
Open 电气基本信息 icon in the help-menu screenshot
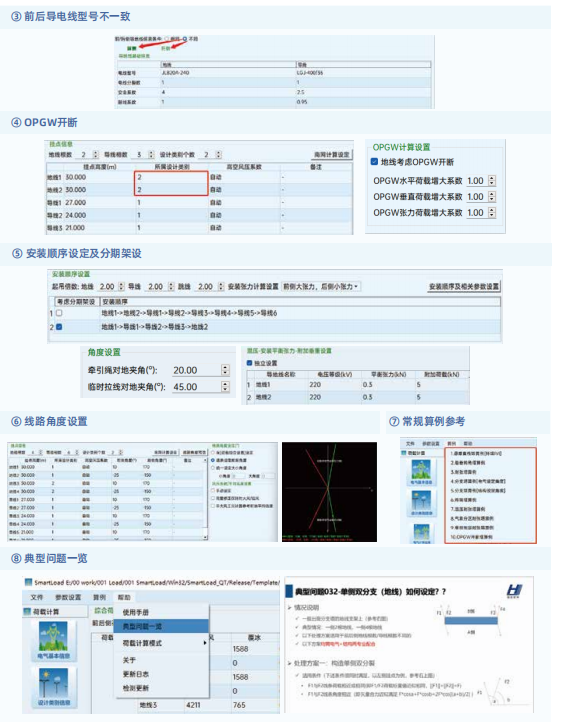53,640
